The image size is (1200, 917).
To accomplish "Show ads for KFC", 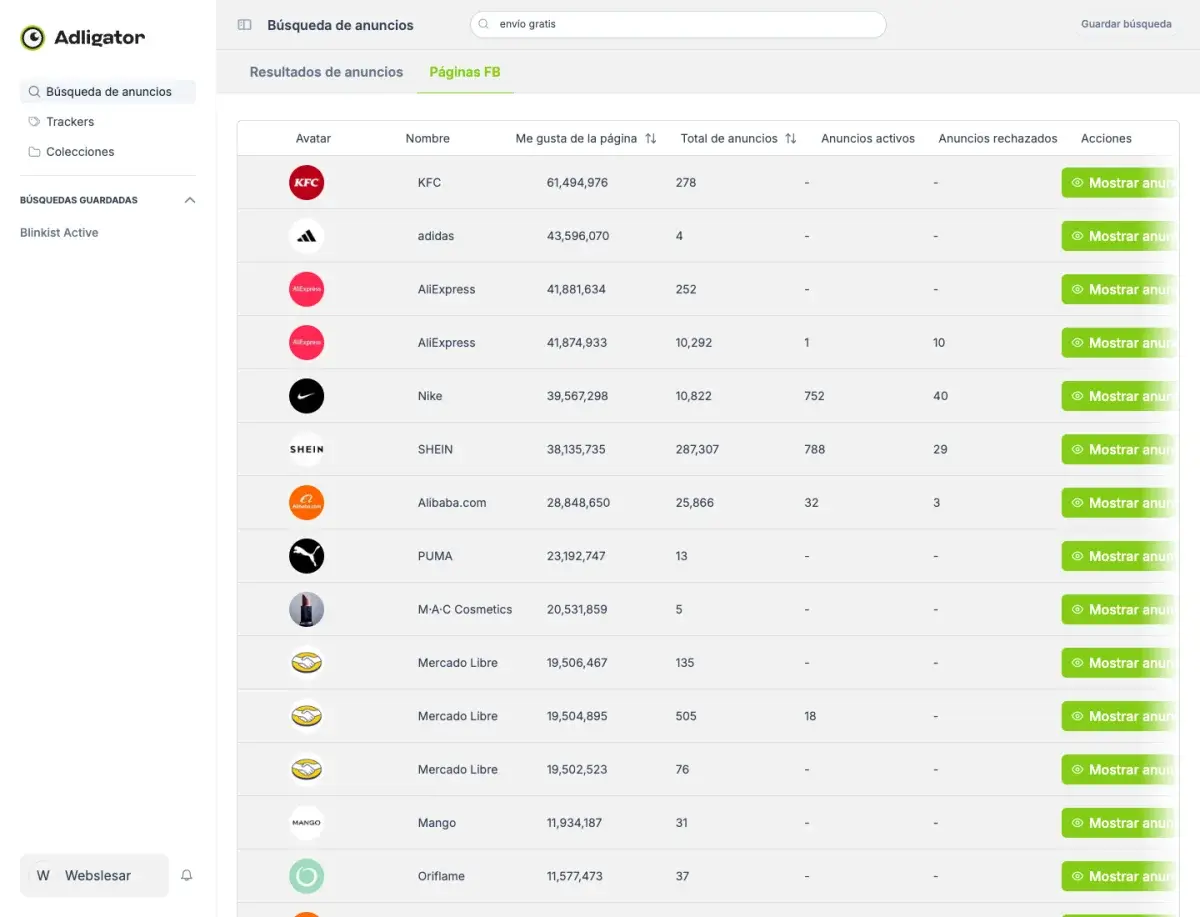I will point(1118,183).
